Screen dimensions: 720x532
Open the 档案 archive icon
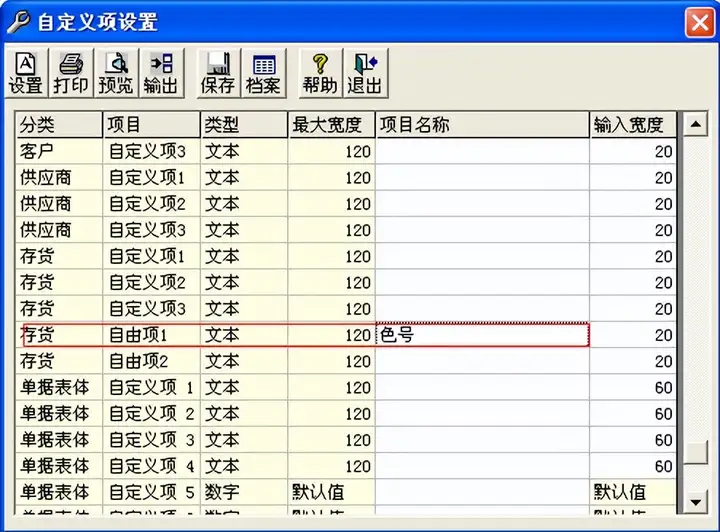(264, 73)
